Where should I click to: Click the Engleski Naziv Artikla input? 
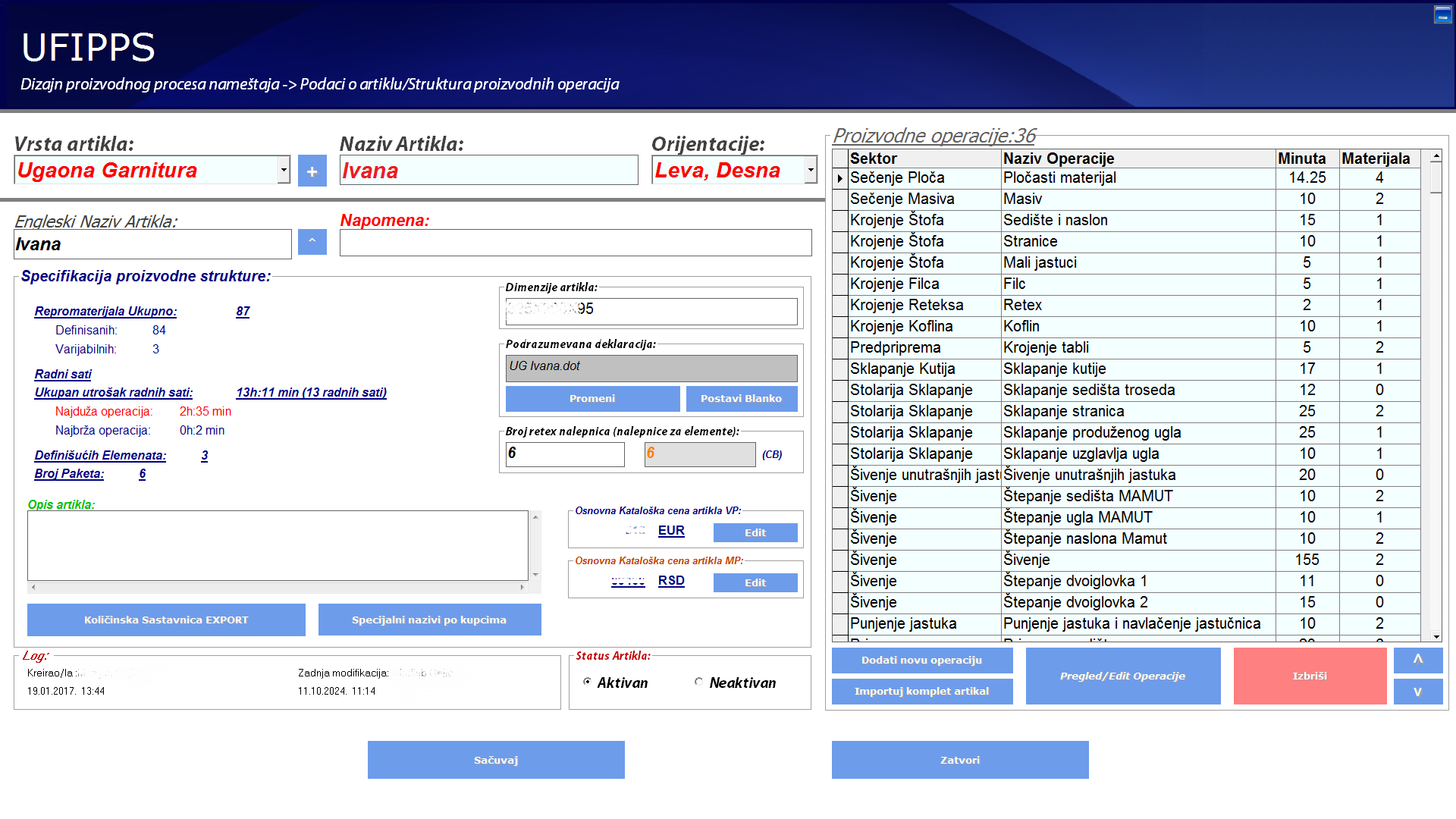click(x=153, y=244)
